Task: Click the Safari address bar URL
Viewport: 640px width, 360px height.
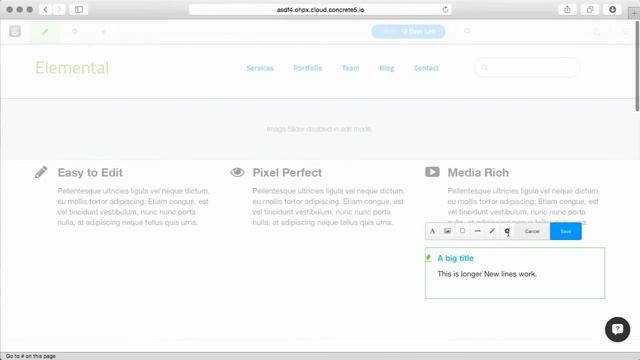Action: [x=320, y=9]
